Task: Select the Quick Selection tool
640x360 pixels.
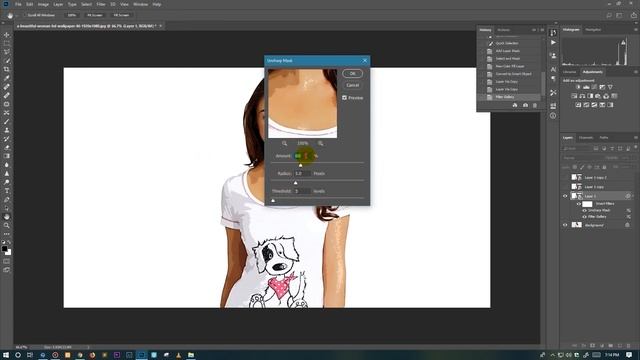Action: point(7,60)
